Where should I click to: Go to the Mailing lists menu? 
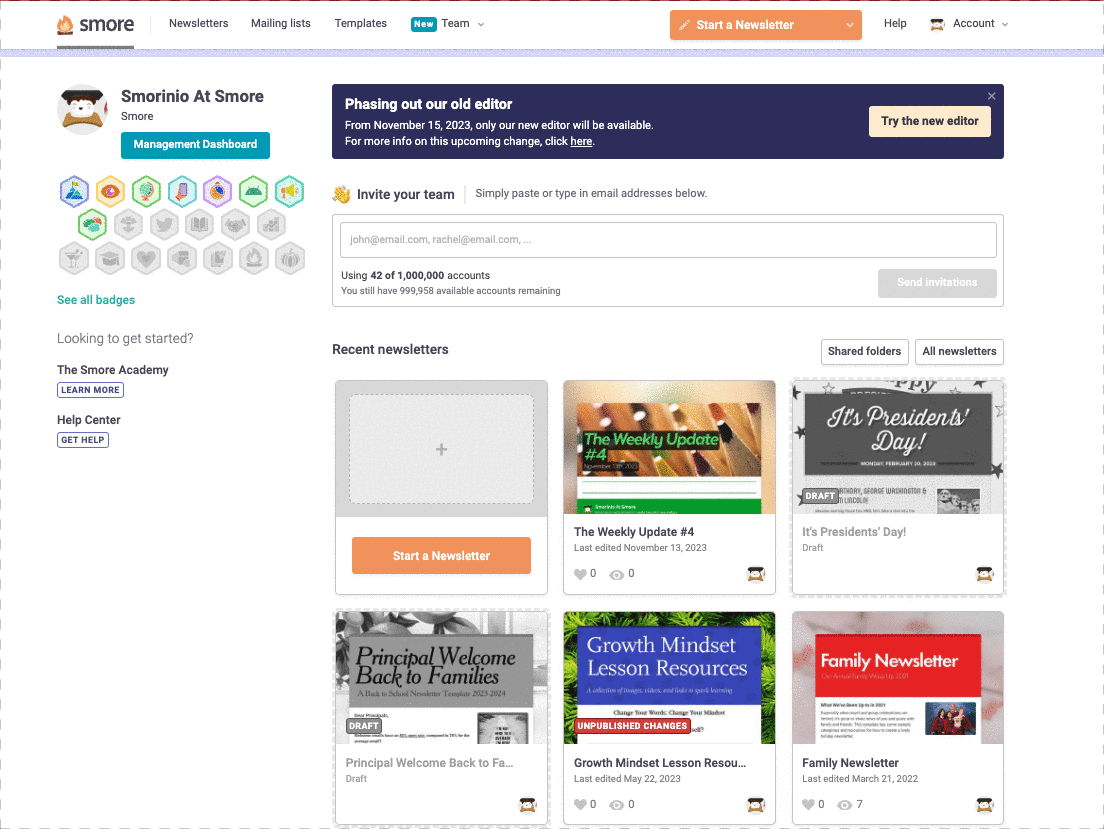pyautogui.click(x=280, y=24)
